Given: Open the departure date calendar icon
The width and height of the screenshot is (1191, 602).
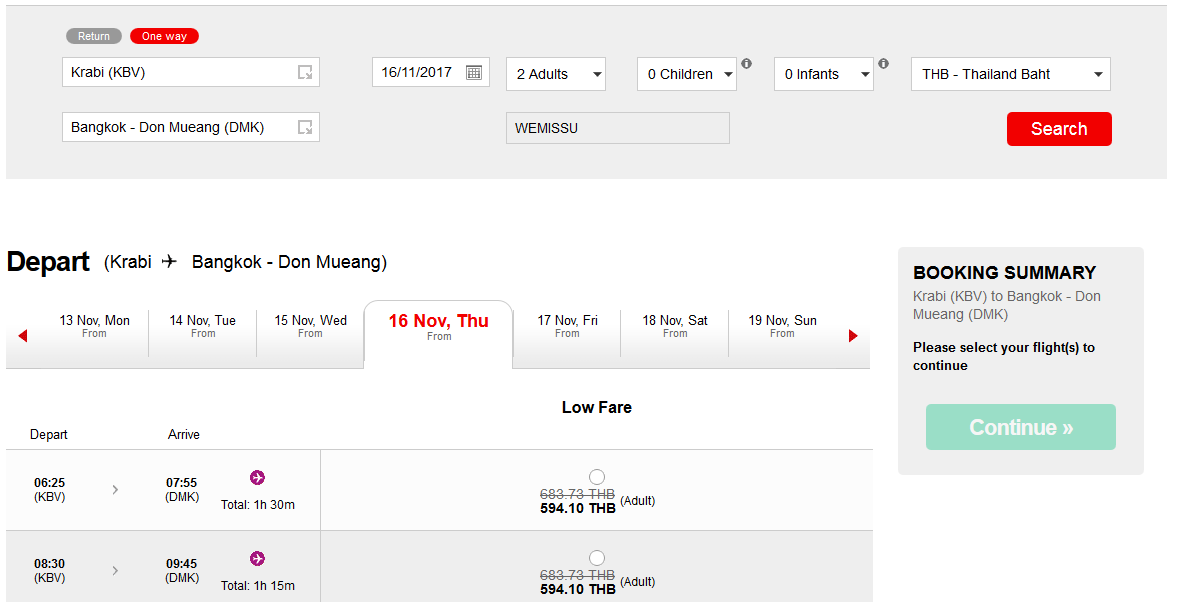Looking at the screenshot, I should coord(473,73).
